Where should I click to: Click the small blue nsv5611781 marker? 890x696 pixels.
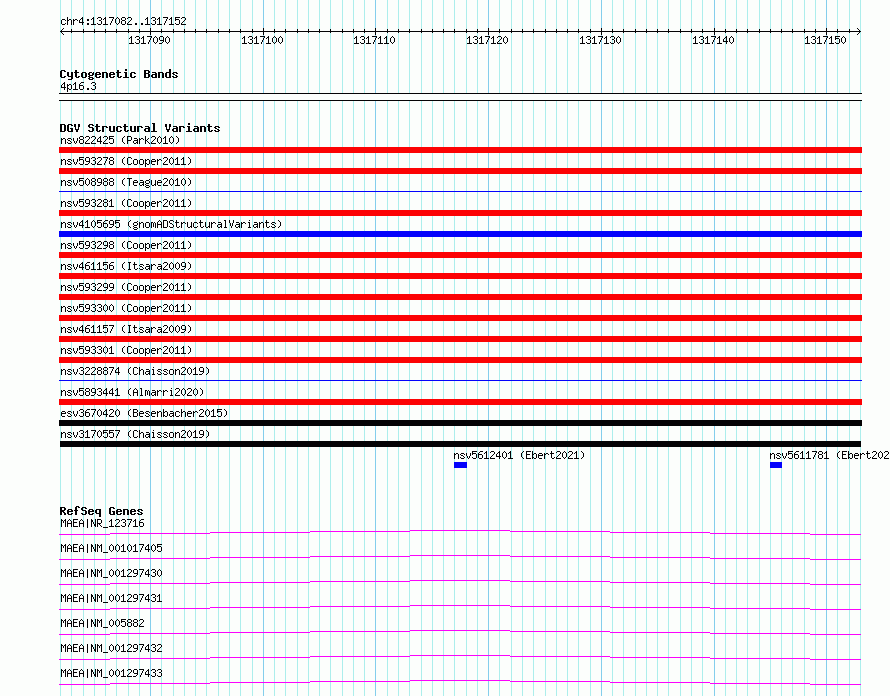tap(776, 465)
